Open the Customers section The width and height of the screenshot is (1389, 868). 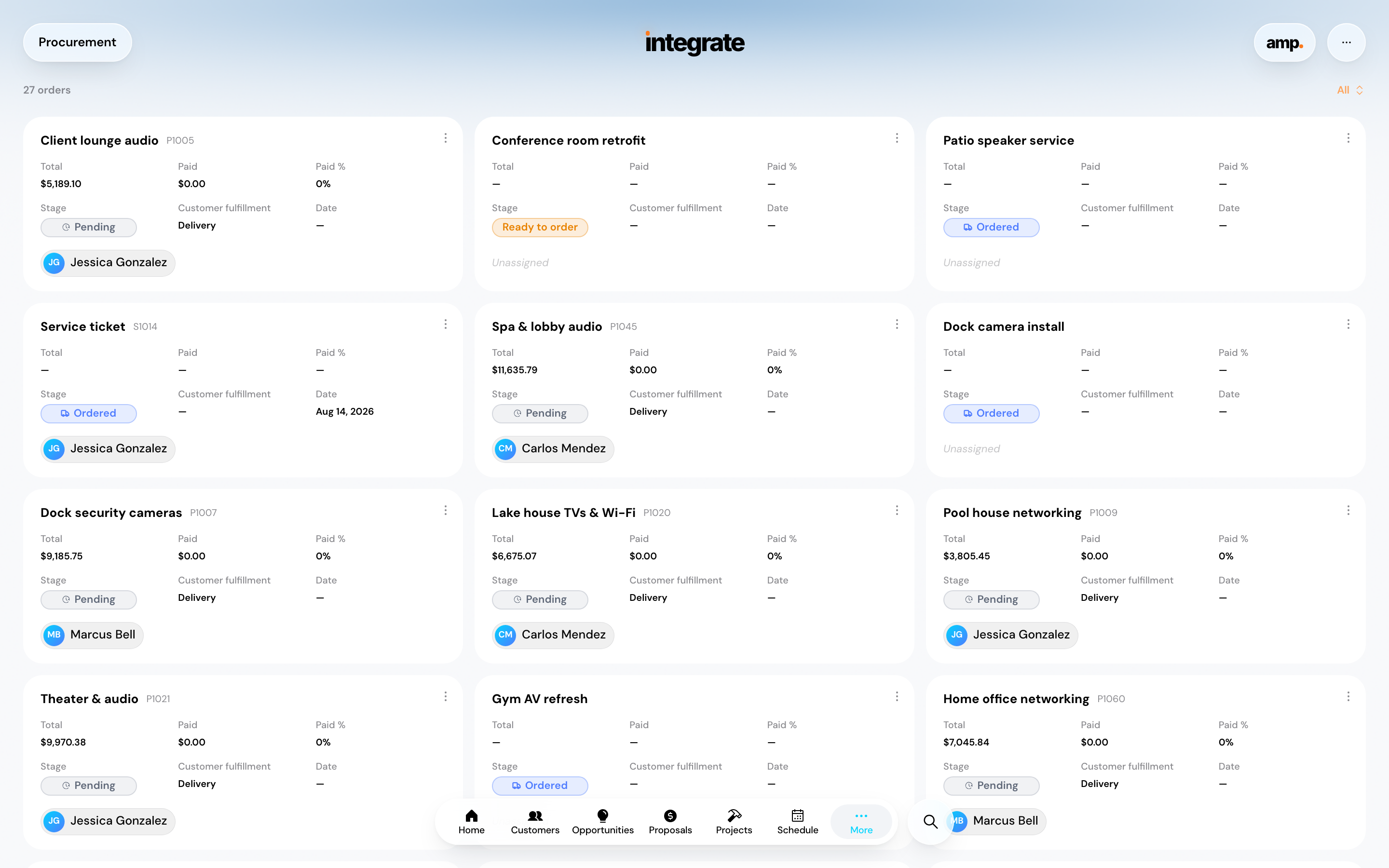click(x=535, y=822)
